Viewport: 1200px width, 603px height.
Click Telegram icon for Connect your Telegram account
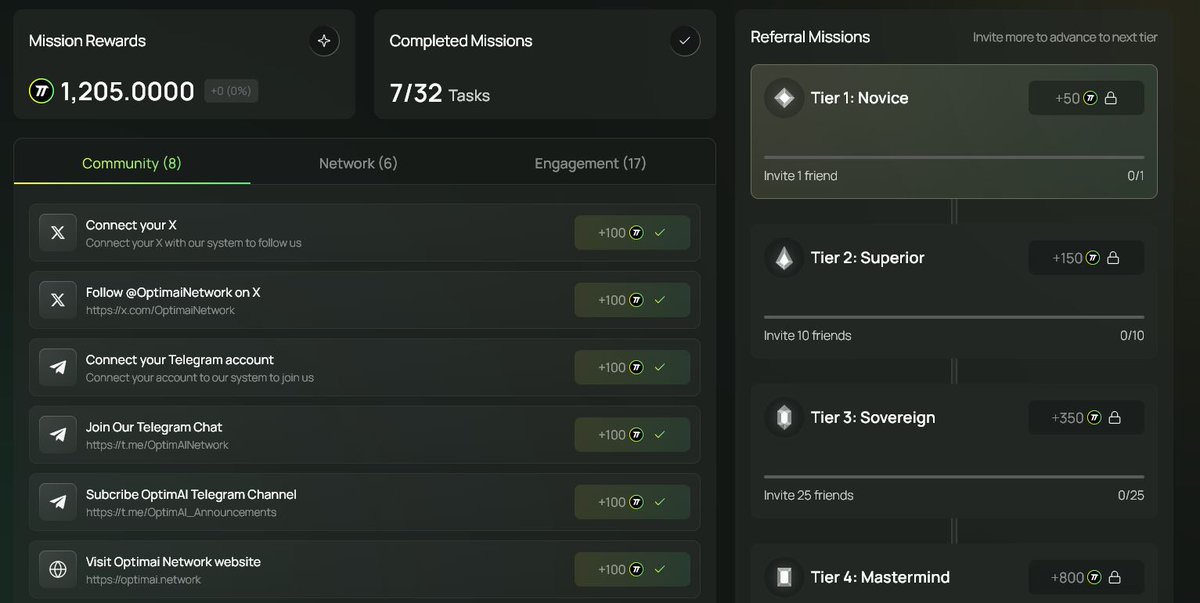click(x=58, y=368)
